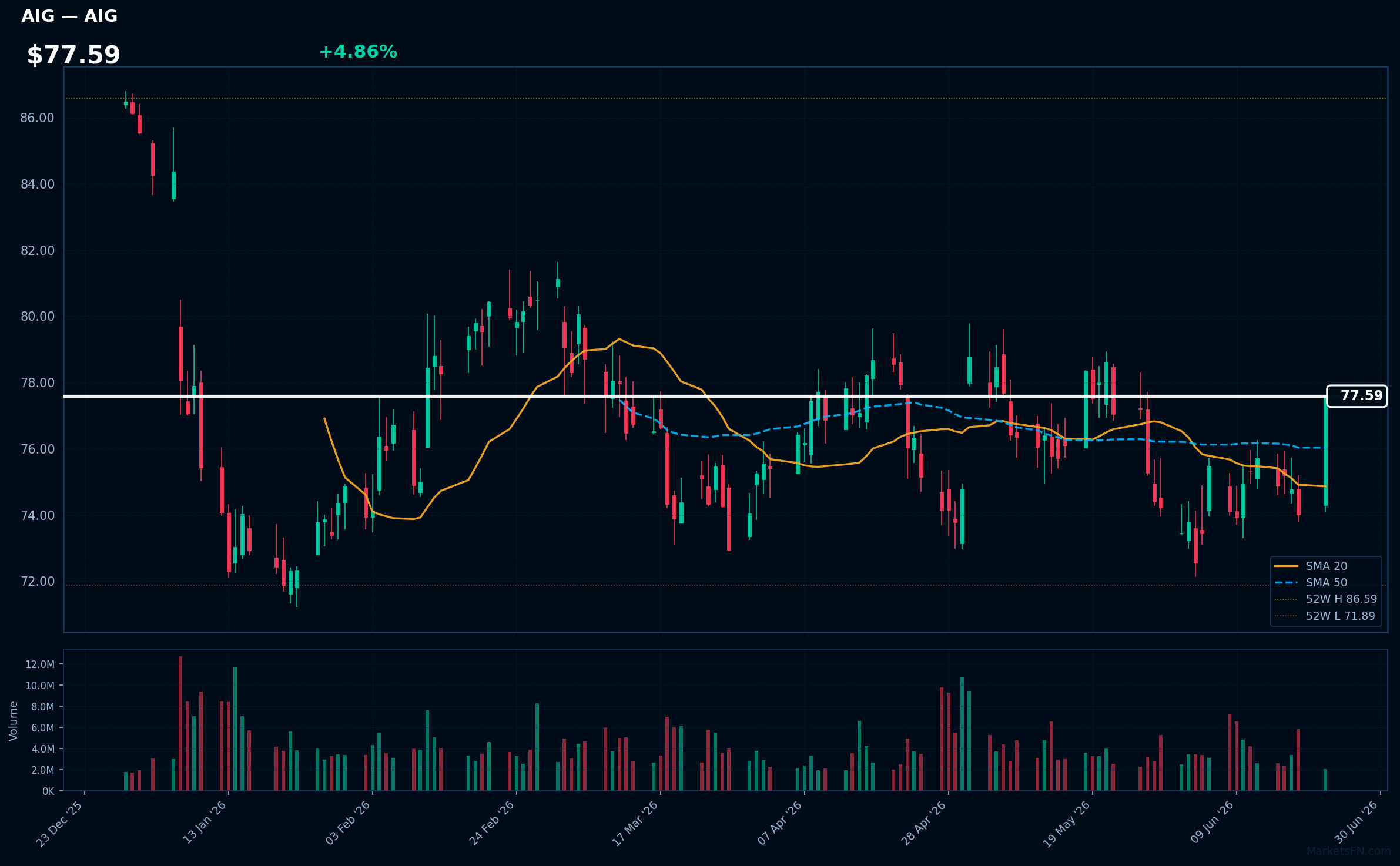
Task: Click the 0K volume axis label
Action: coord(48,791)
